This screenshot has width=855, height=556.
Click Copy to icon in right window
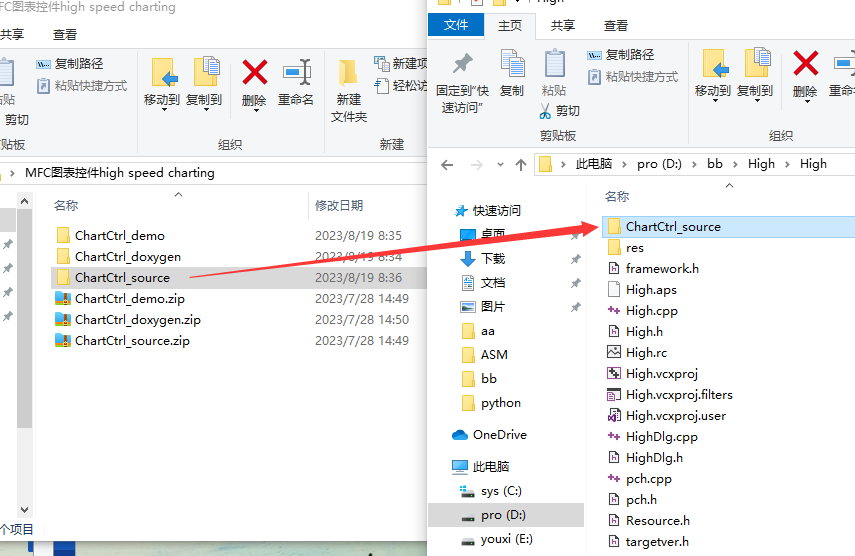click(757, 63)
